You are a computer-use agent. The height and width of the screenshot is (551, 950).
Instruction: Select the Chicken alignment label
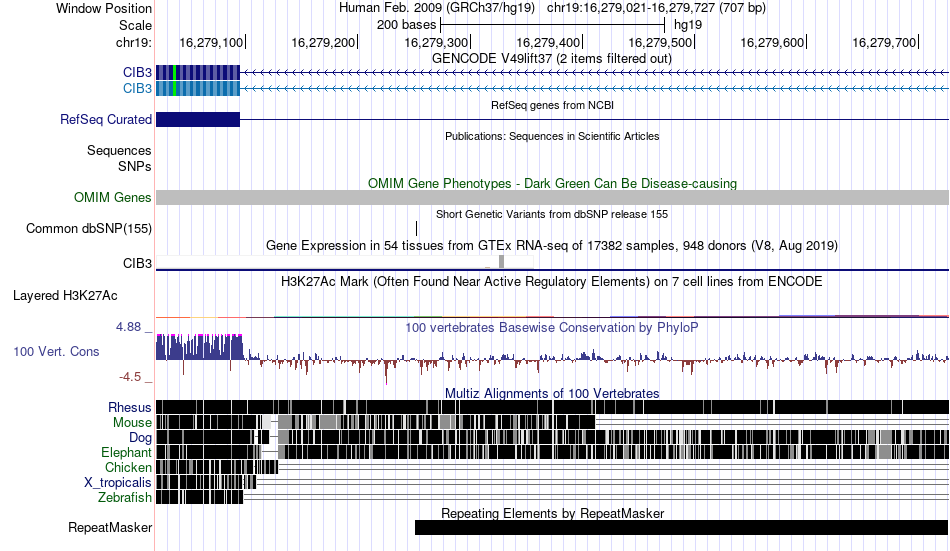click(x=128, y=467)
